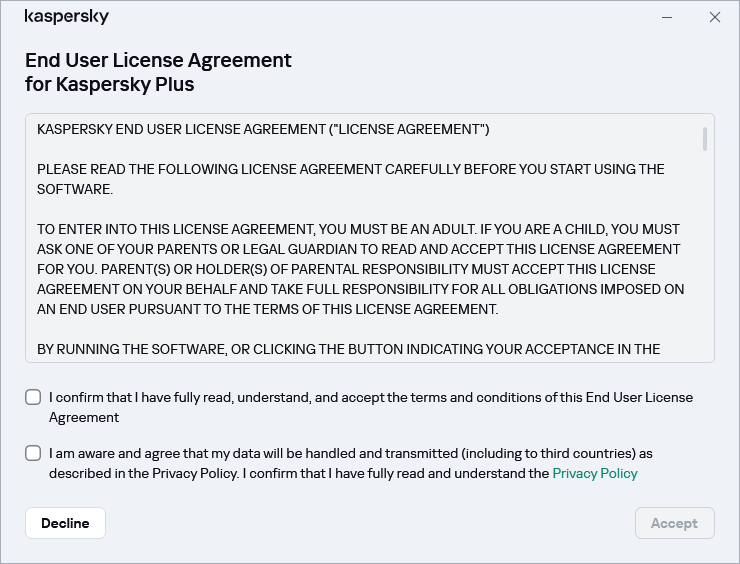The width and height of the screenshot is (740, 564).
Task: Click the Kaspersky logo in the title bar
Action: [66, 18]
